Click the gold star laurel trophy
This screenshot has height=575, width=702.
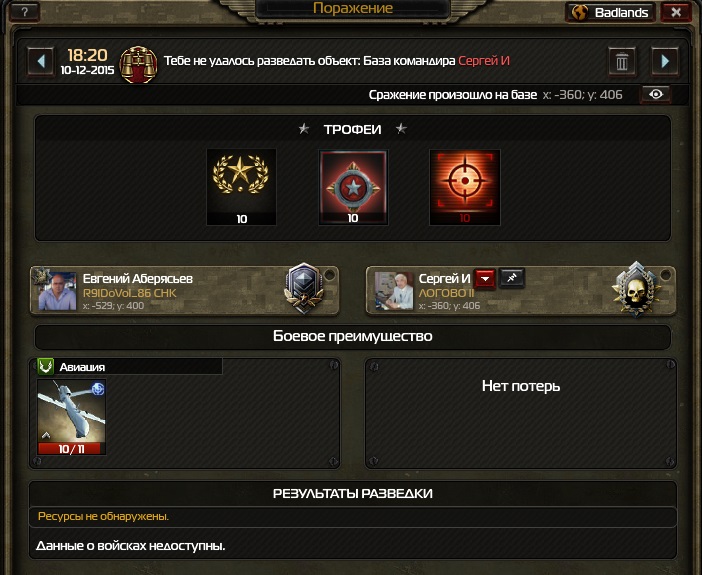tap(241, 187)
